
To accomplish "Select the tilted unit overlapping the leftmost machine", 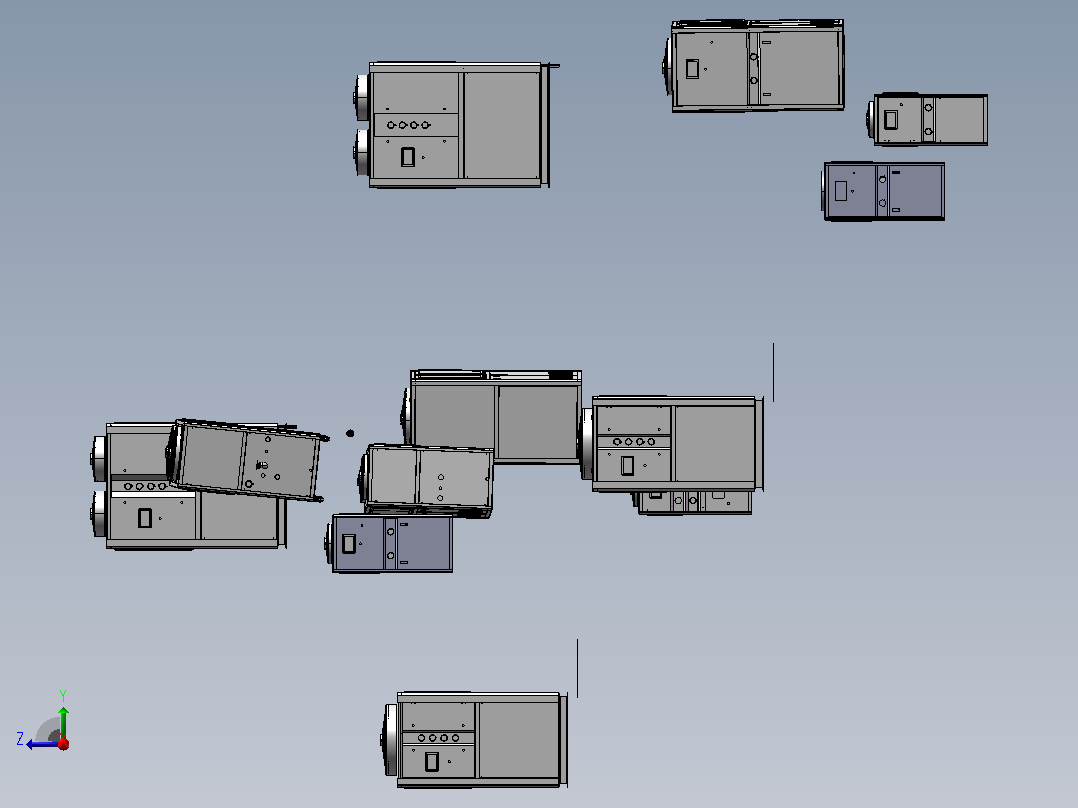I will (246, 459).
